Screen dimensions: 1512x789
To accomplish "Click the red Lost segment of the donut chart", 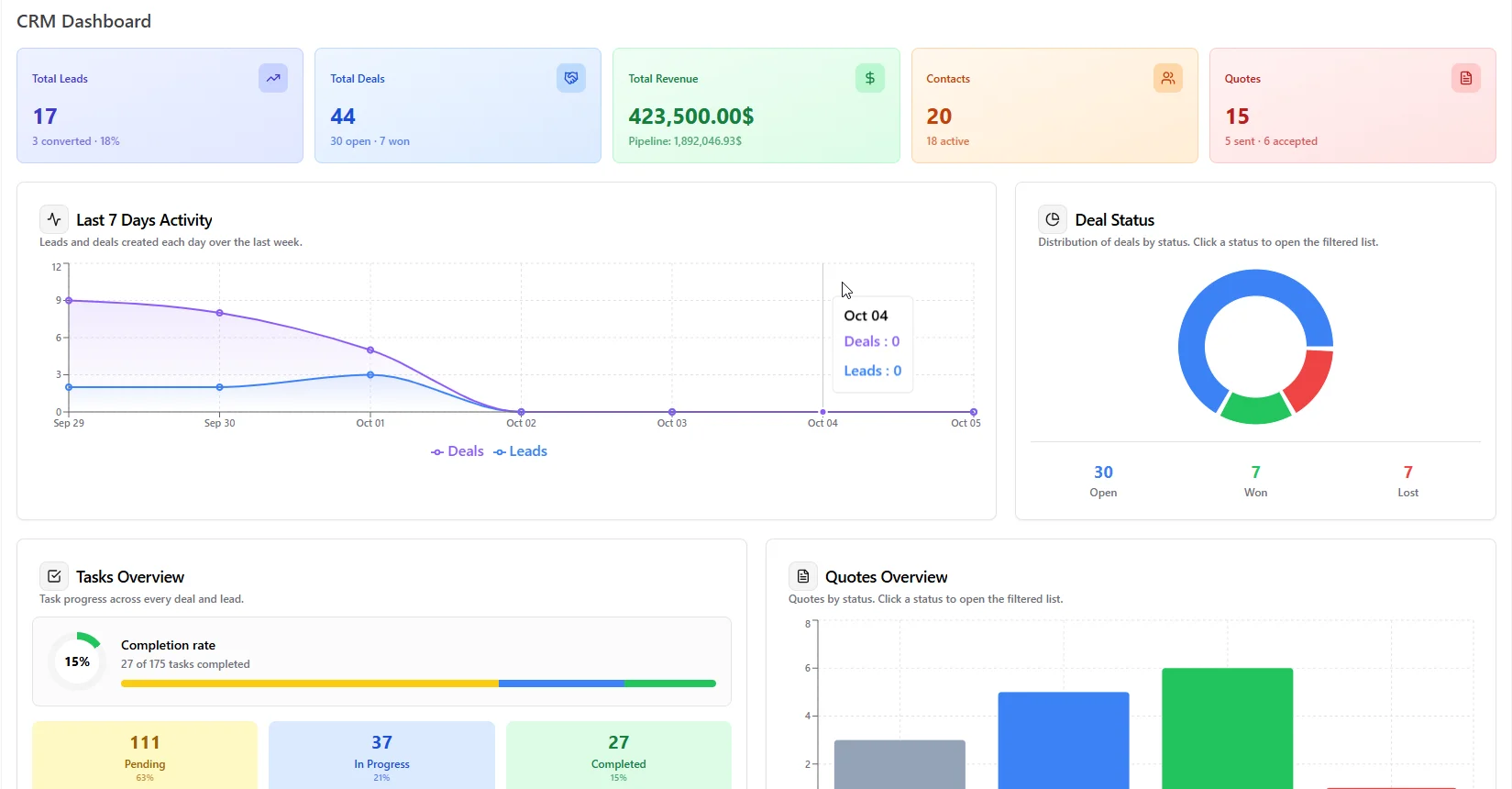I will tap(1311, 381).
